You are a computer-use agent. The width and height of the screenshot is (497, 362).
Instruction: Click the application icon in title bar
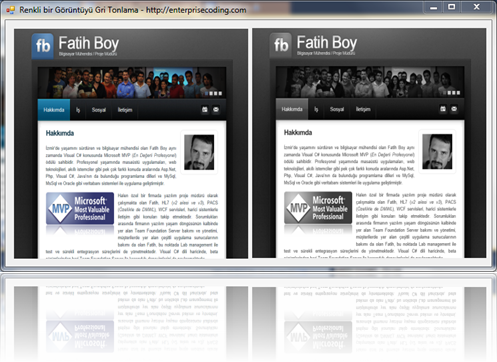[11, 10]
